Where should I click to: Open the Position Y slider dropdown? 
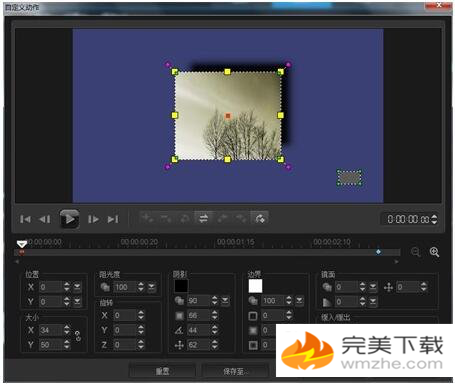tap(77, 302)
